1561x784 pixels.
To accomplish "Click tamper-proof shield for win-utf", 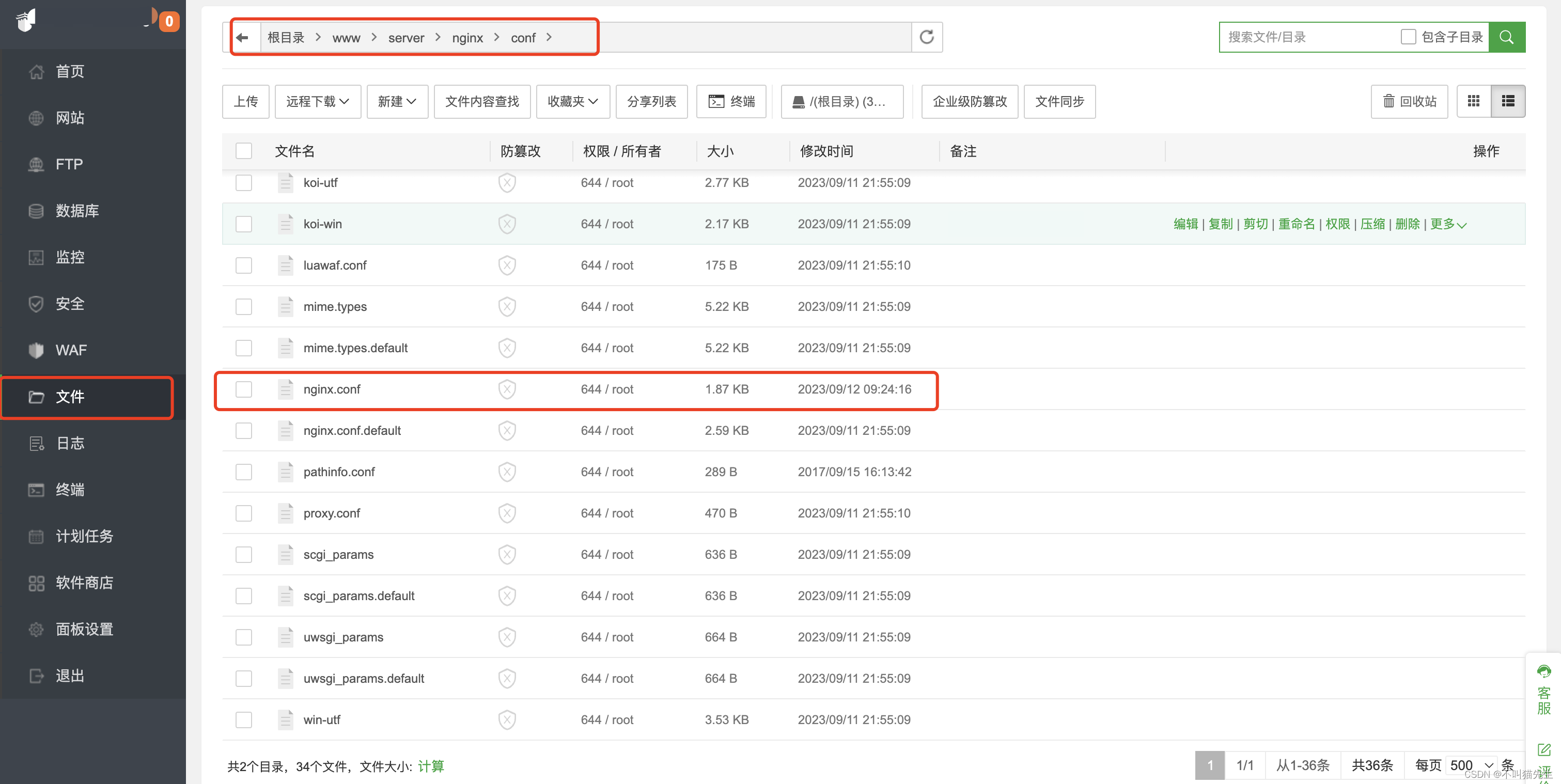I will coord(507,720).
